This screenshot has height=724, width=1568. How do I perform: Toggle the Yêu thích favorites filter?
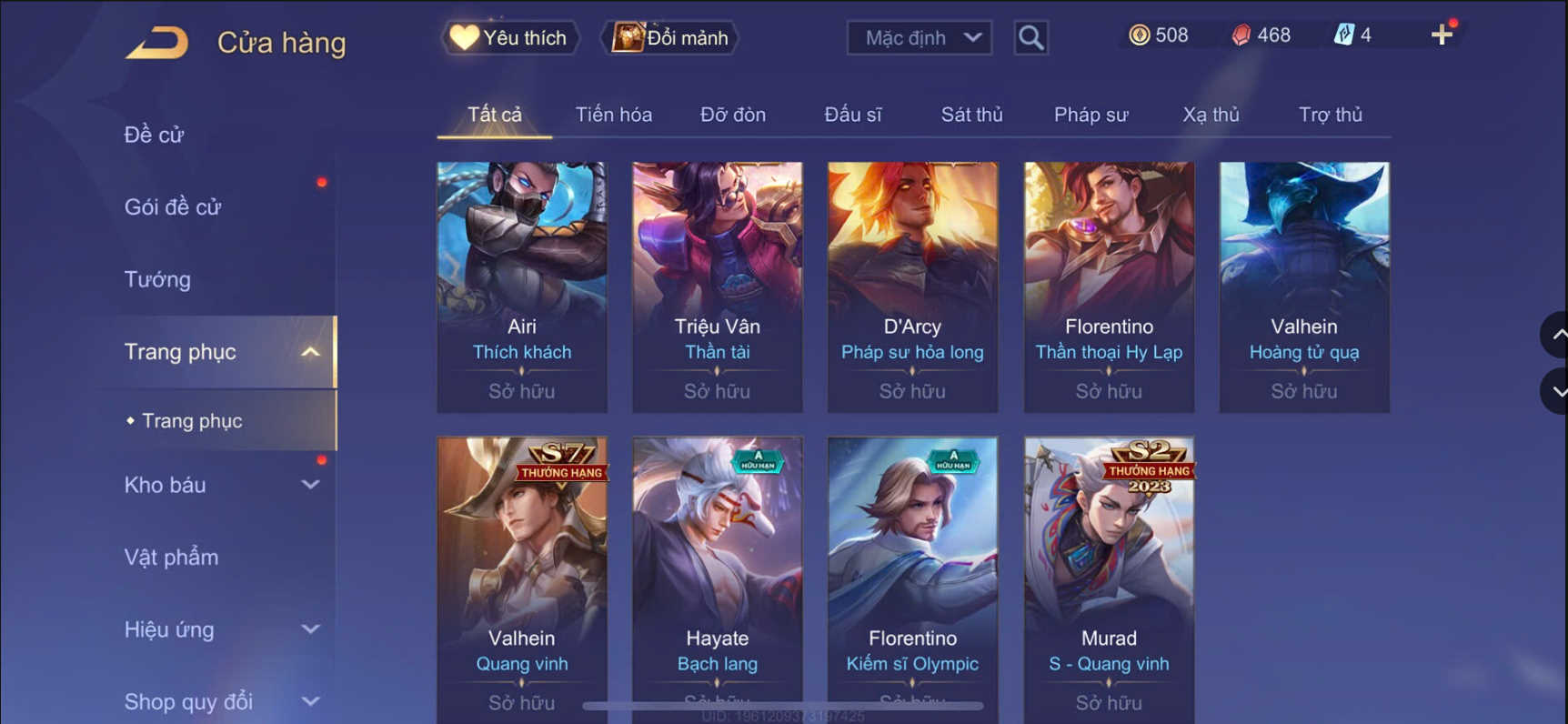click(x=510, y=38)
